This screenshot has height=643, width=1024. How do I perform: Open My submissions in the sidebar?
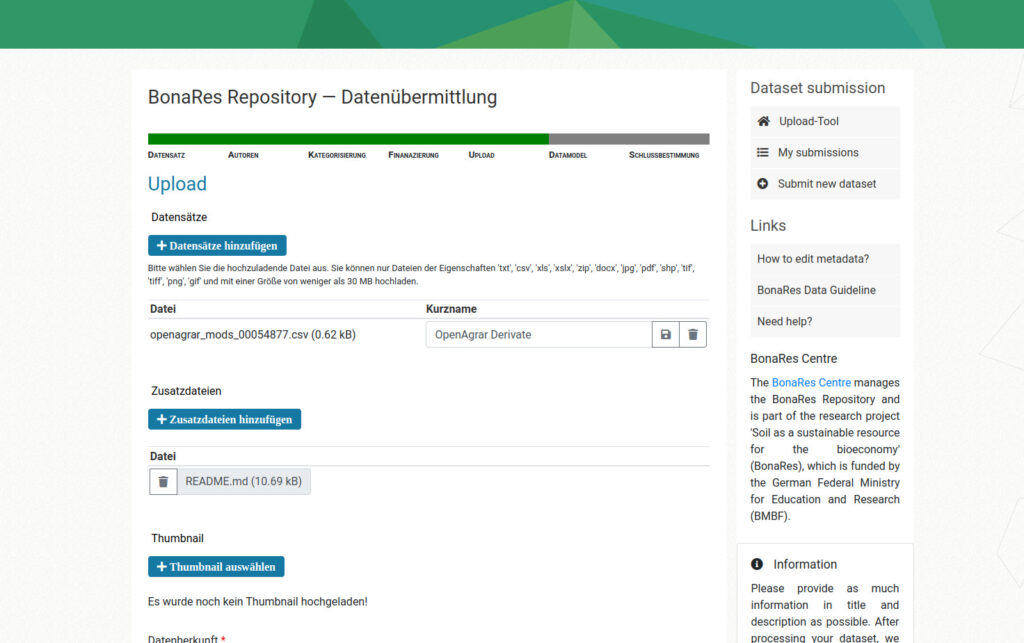[825, 153]
